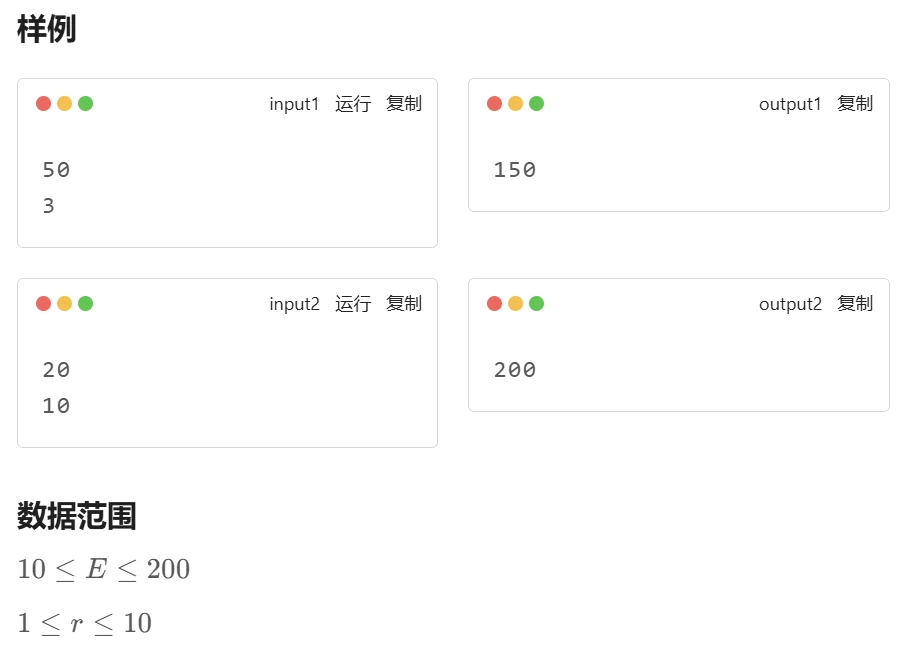
Task: Click the green dot in output2 panel
Action: coord(536,303)
